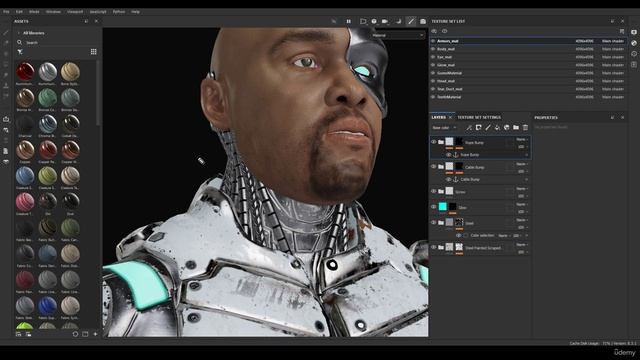Open blend mode dropdown of Rope Bump layer
640x360 pixels.
click(522, 140)
